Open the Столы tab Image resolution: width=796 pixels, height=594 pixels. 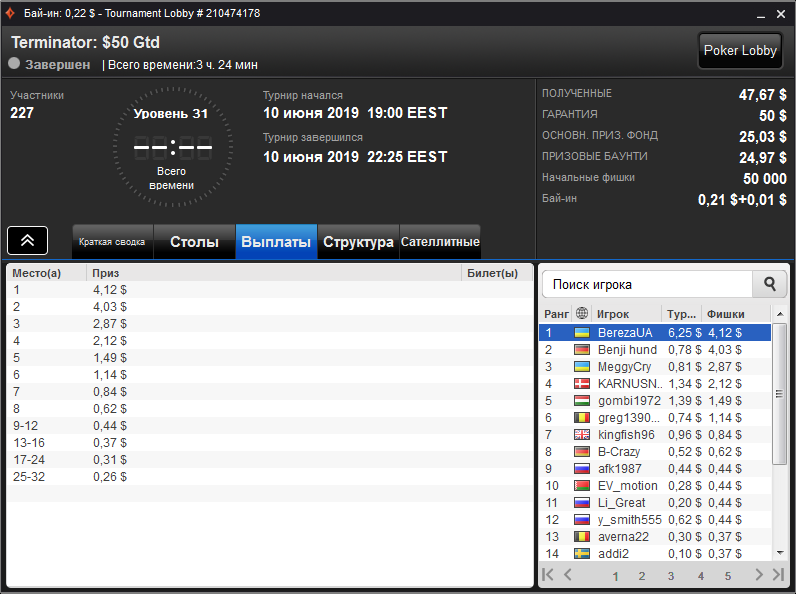[x=194, y=242]
